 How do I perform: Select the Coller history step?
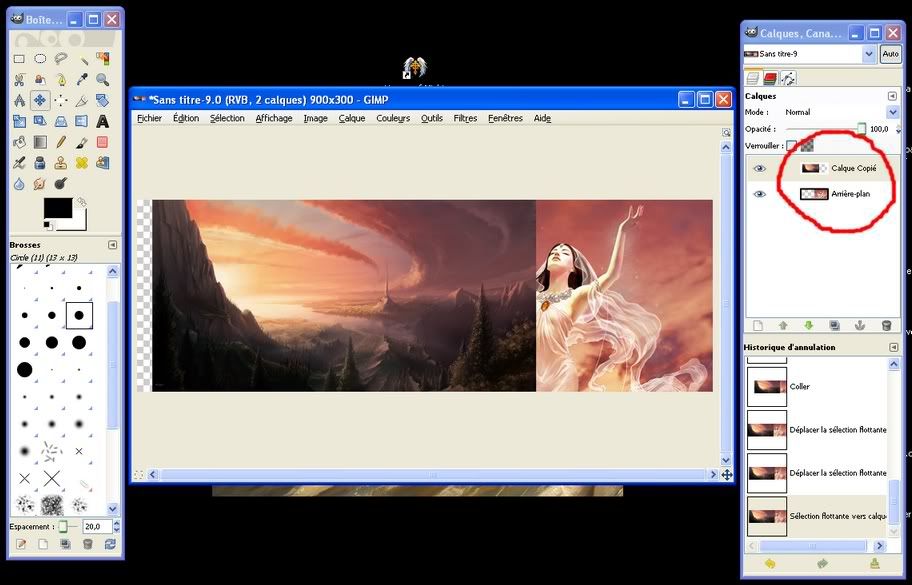[817, 387]
